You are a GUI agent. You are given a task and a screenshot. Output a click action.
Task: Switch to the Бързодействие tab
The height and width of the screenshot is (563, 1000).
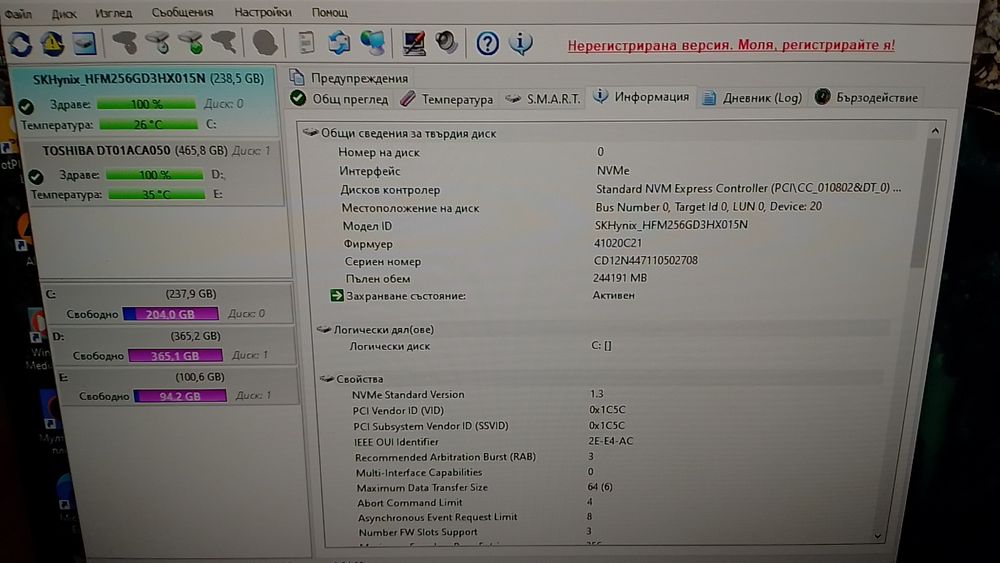pyautogui.click(x=866, y=97)
